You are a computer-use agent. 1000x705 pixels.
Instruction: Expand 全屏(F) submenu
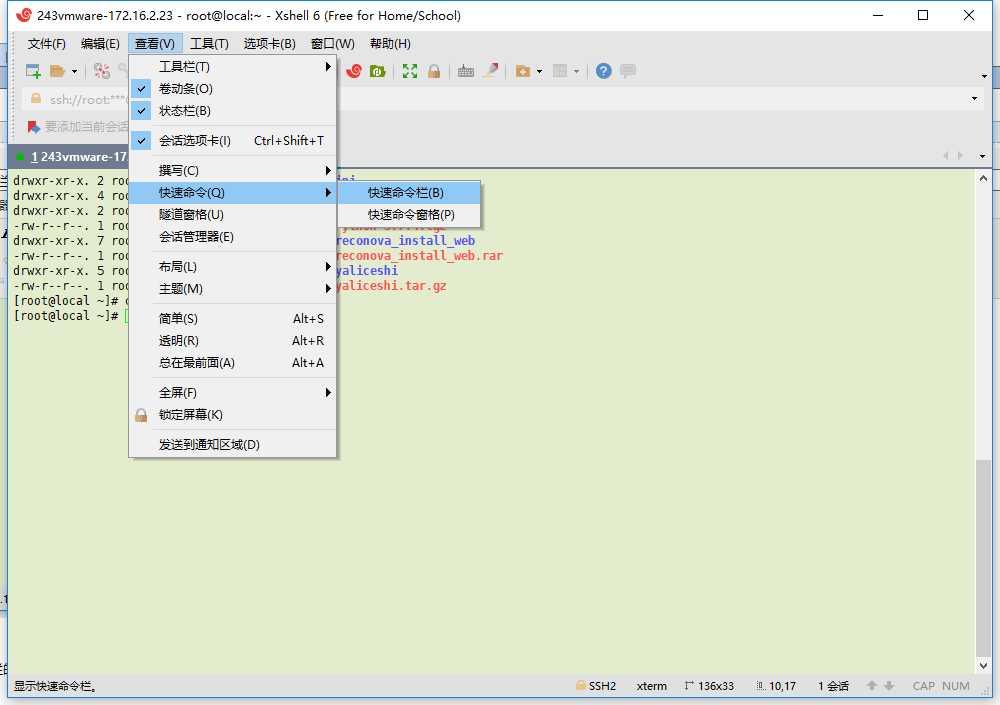(233, 392)
